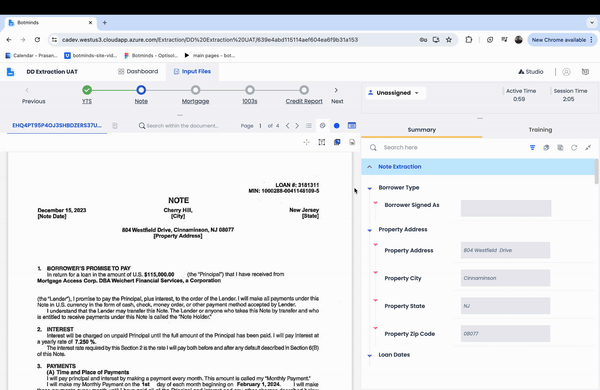Click the completed YTS step marker
Image resolution: width=600 pixels, height=390 pixels.
pos(87,90)
